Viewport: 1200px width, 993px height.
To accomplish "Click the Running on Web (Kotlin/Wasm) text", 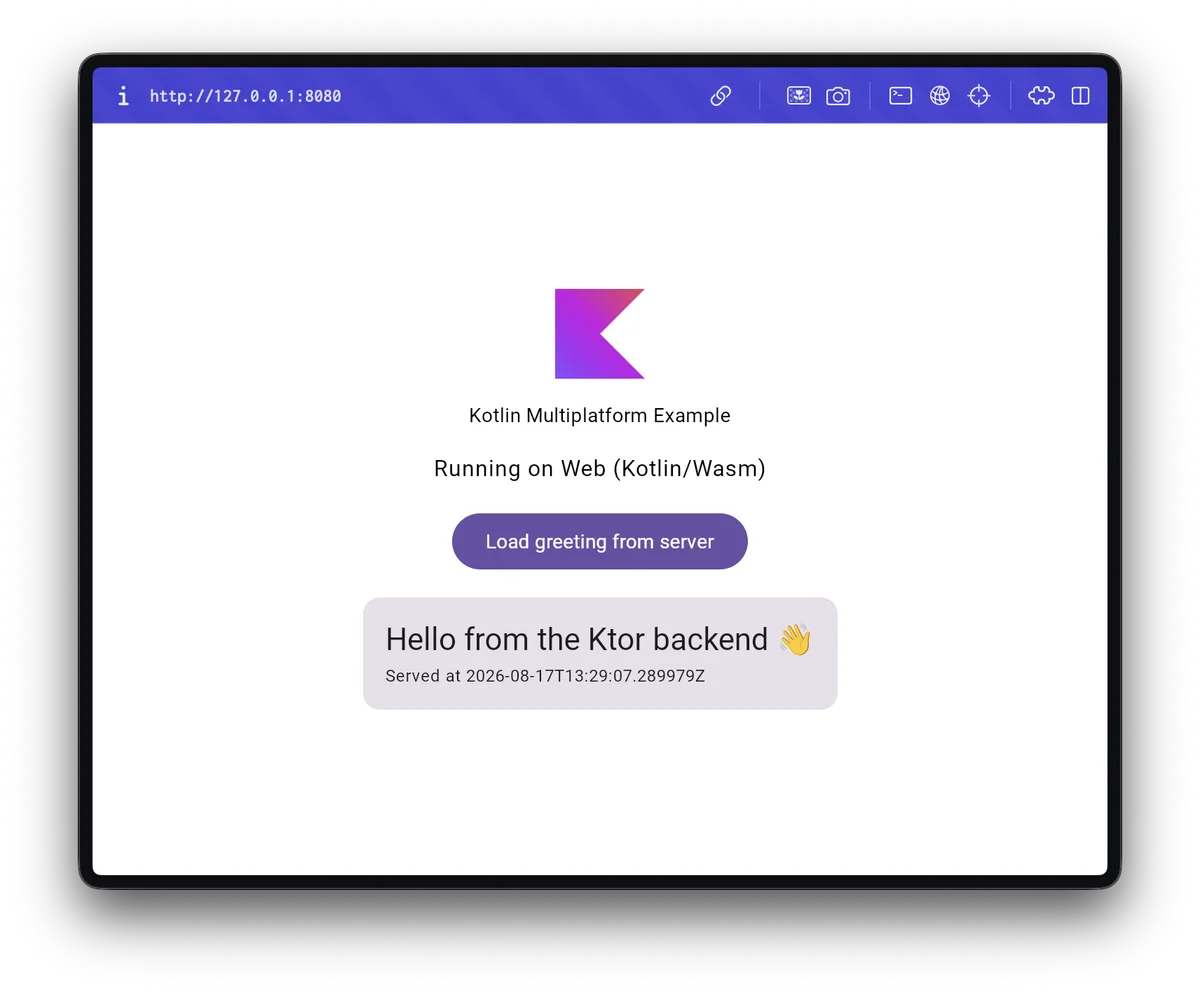I will click(x=600, y=468).
